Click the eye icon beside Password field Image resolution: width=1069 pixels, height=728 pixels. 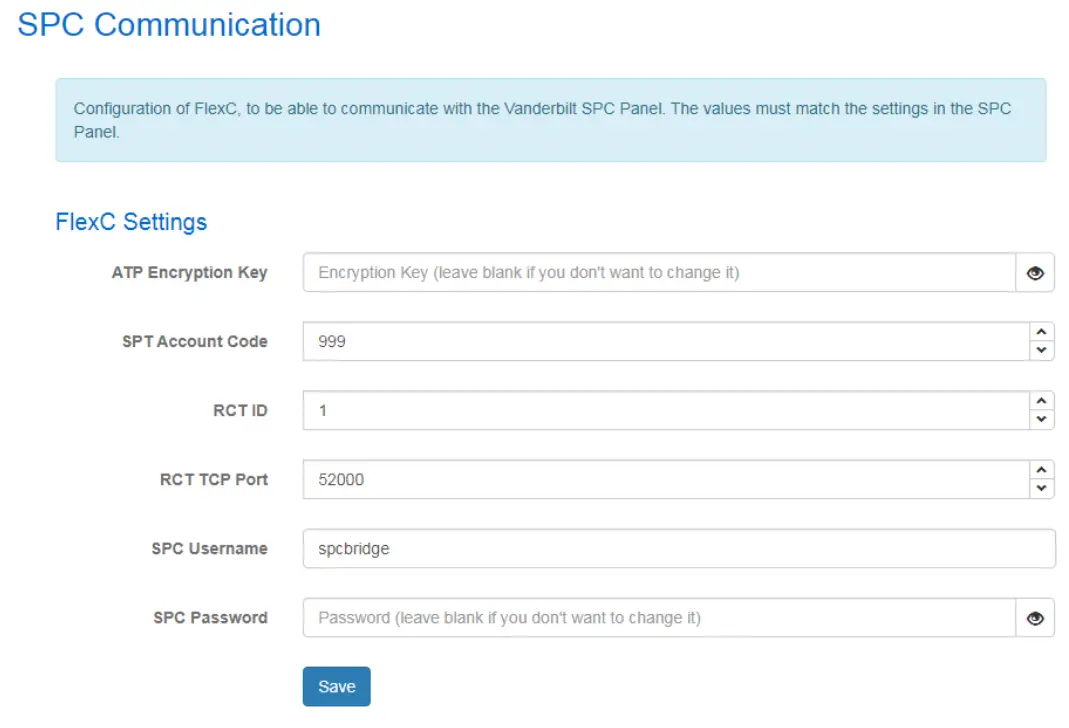click(1037, 617)
